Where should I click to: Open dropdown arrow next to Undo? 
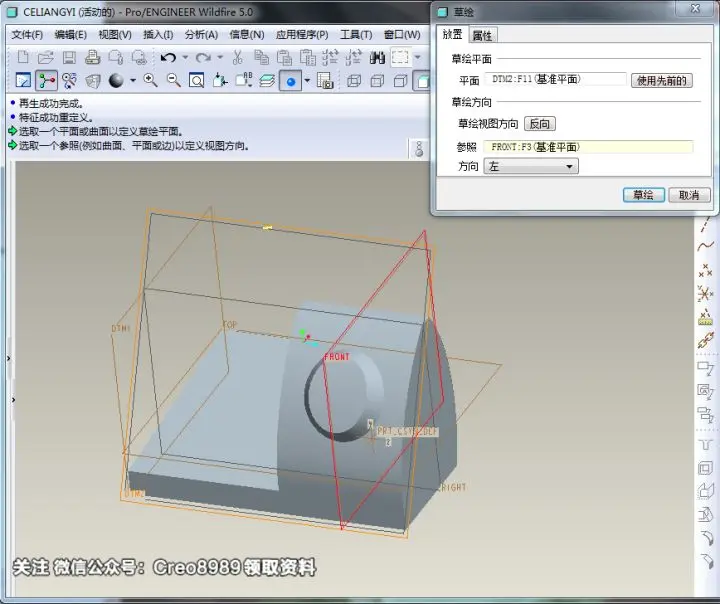[185, 57]
